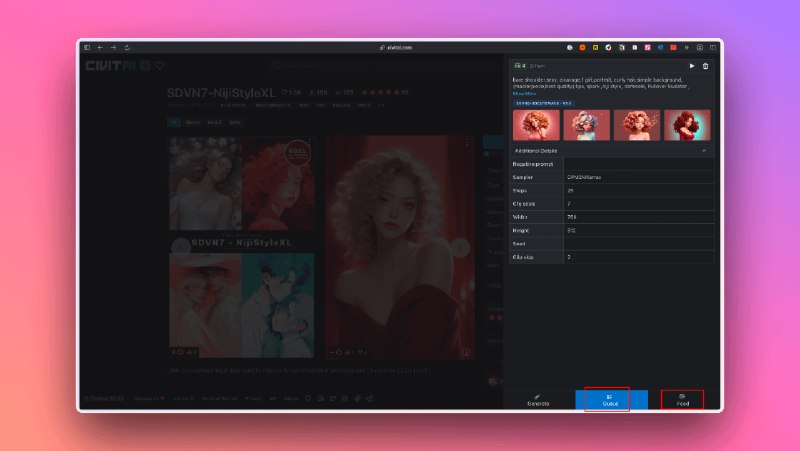Click the heart icon beside the Civitai logo
The image size is (800, 451).
160,66
